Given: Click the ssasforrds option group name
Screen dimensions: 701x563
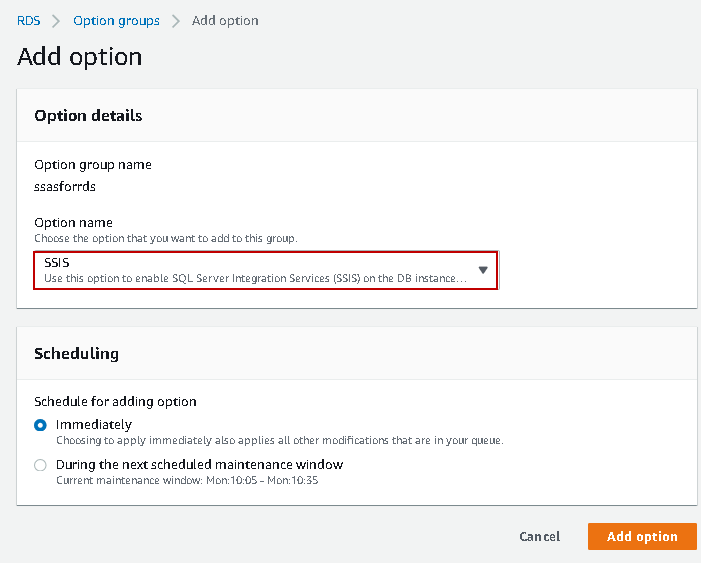Looking at the screenshot, I should [x=64, y=186].
